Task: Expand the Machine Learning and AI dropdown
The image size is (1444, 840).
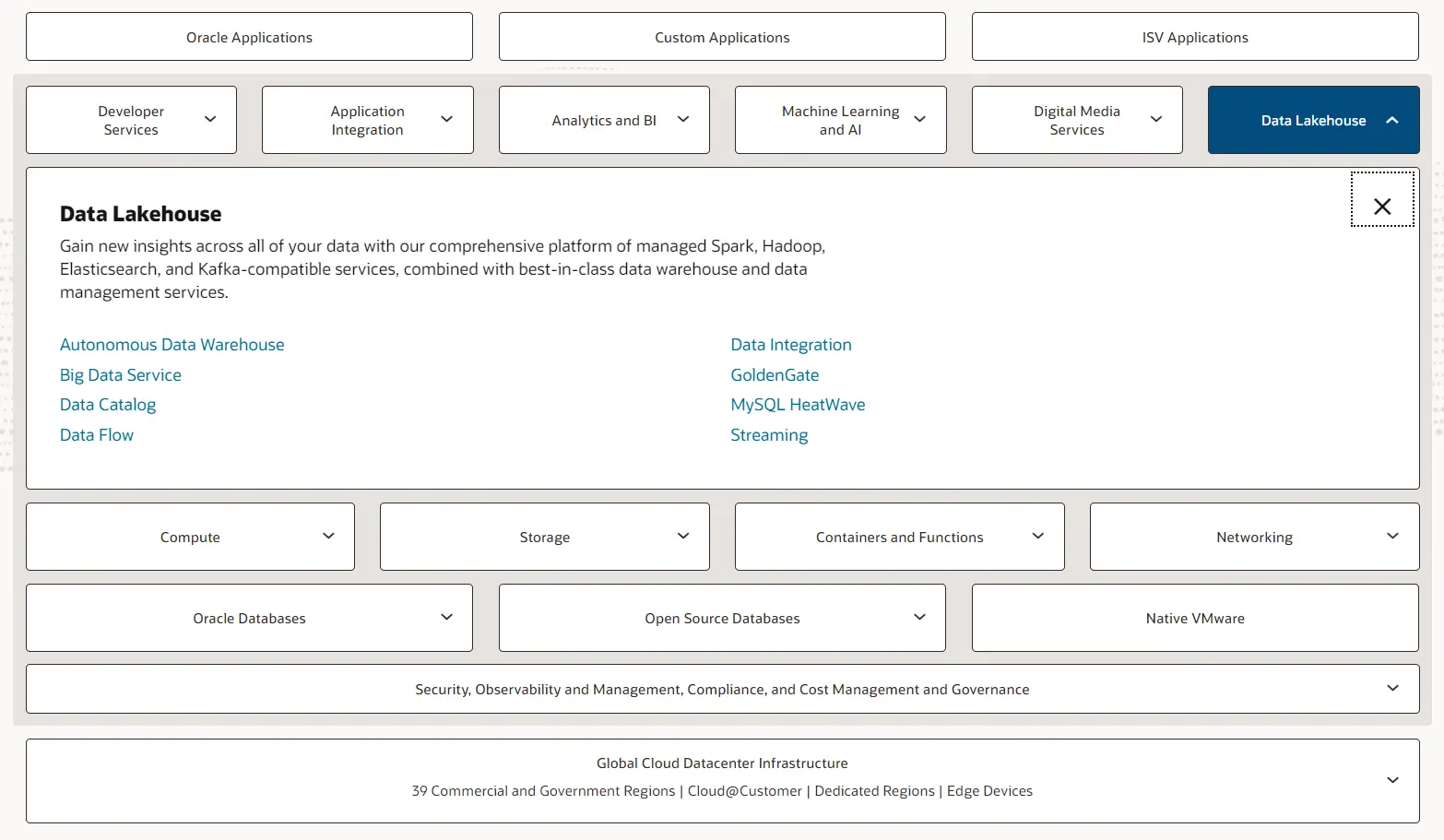Action: click(840, 120)
